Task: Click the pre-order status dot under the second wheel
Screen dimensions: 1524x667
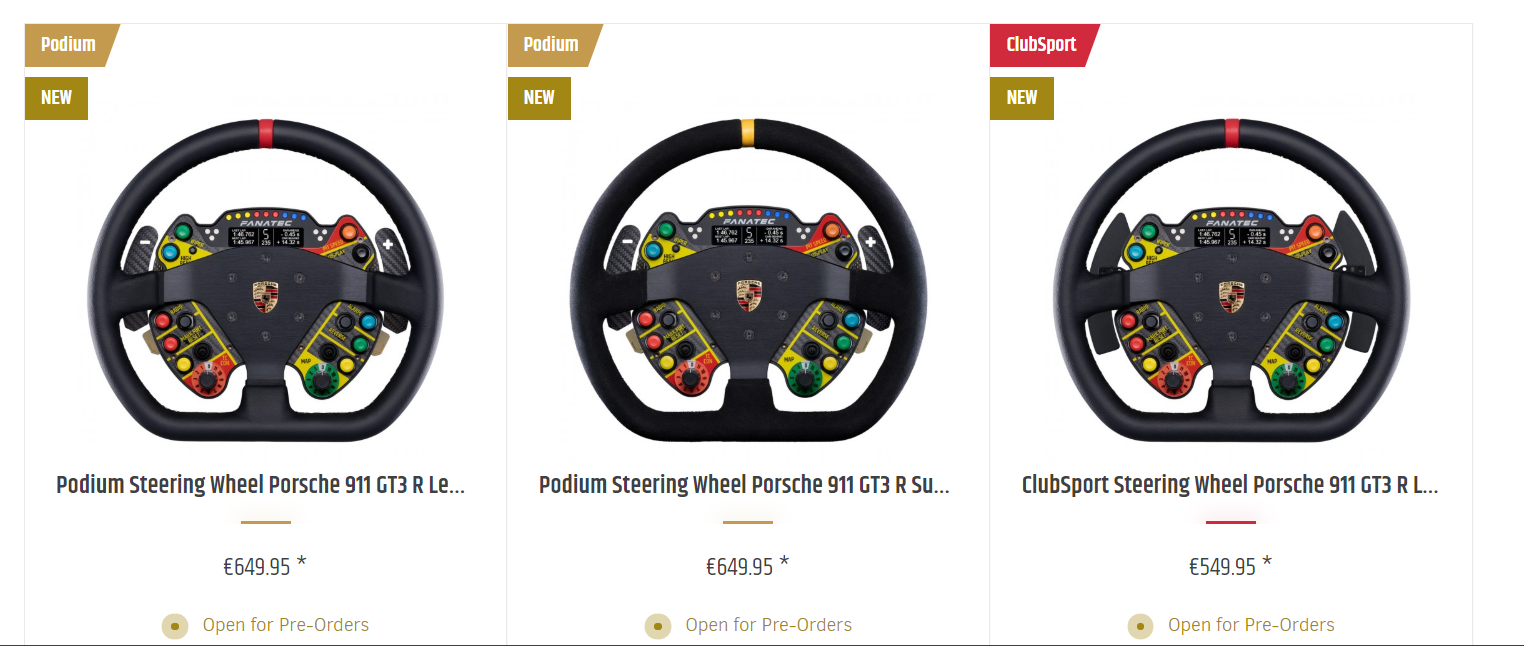Action: pos(658,626)
